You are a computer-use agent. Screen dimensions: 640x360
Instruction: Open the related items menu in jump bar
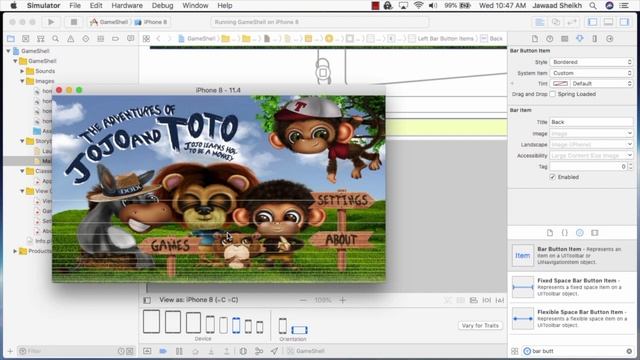[x=146, y=39]
